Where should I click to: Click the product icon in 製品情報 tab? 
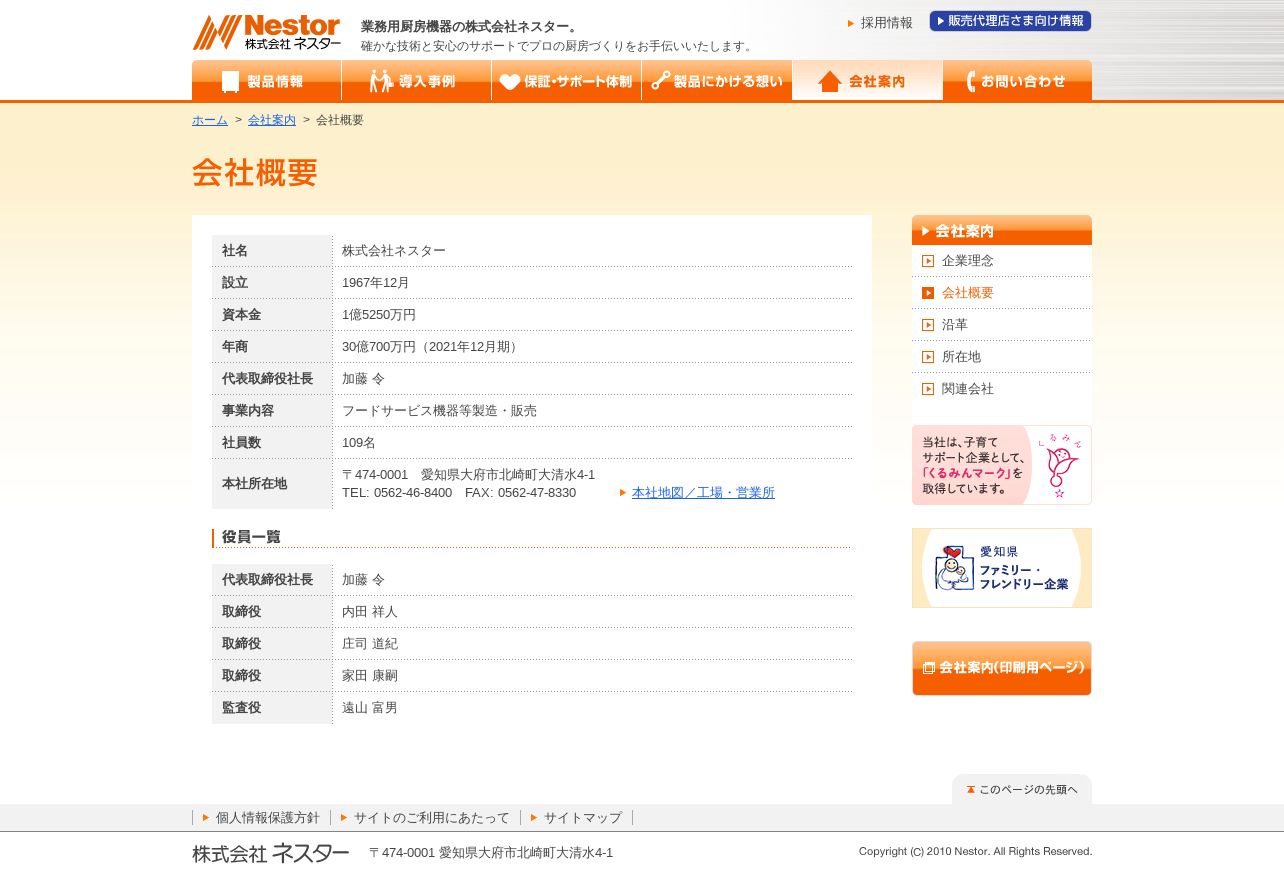[231, 82]
